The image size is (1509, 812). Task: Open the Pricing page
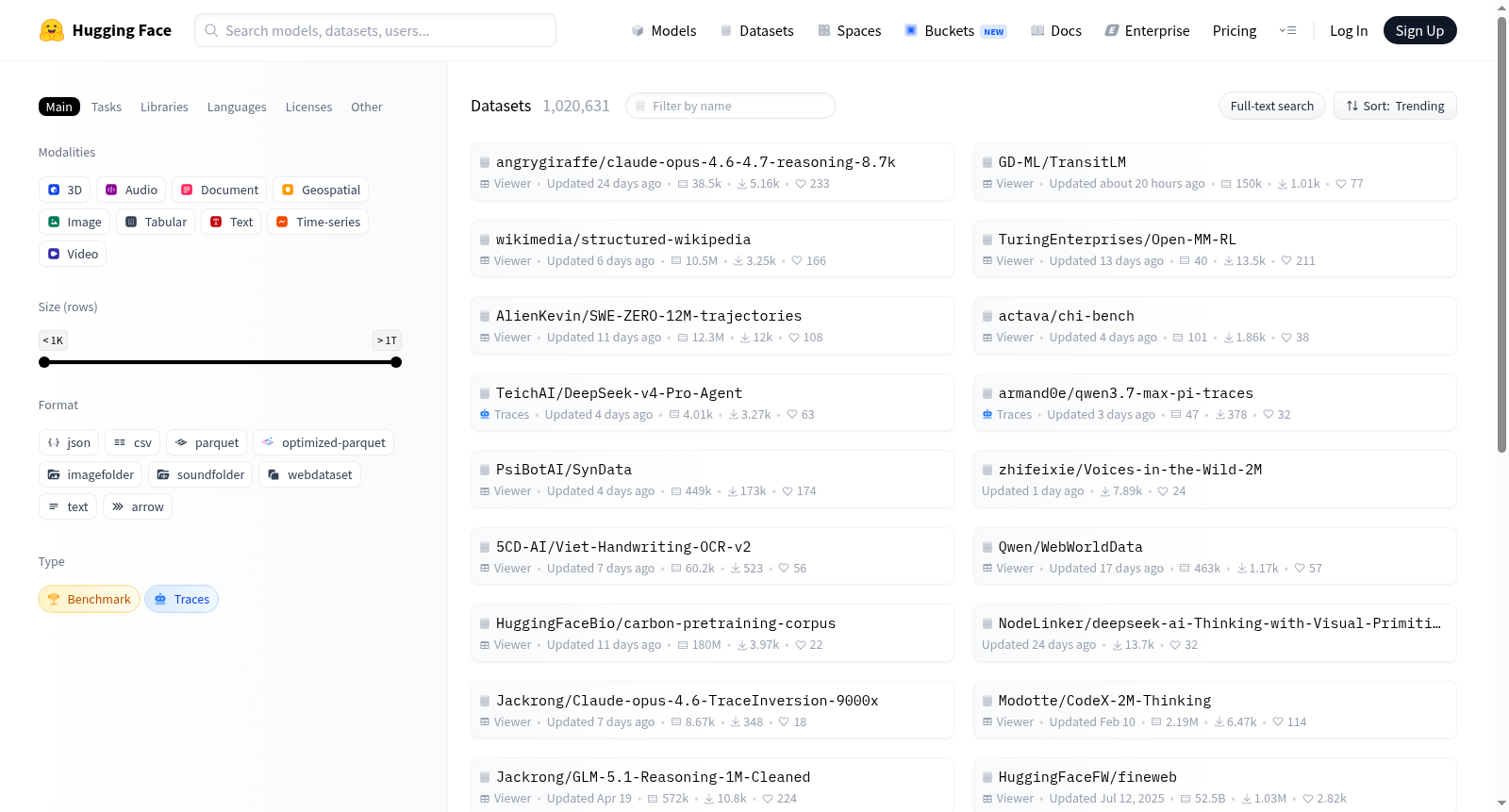tap(1235, 30)
